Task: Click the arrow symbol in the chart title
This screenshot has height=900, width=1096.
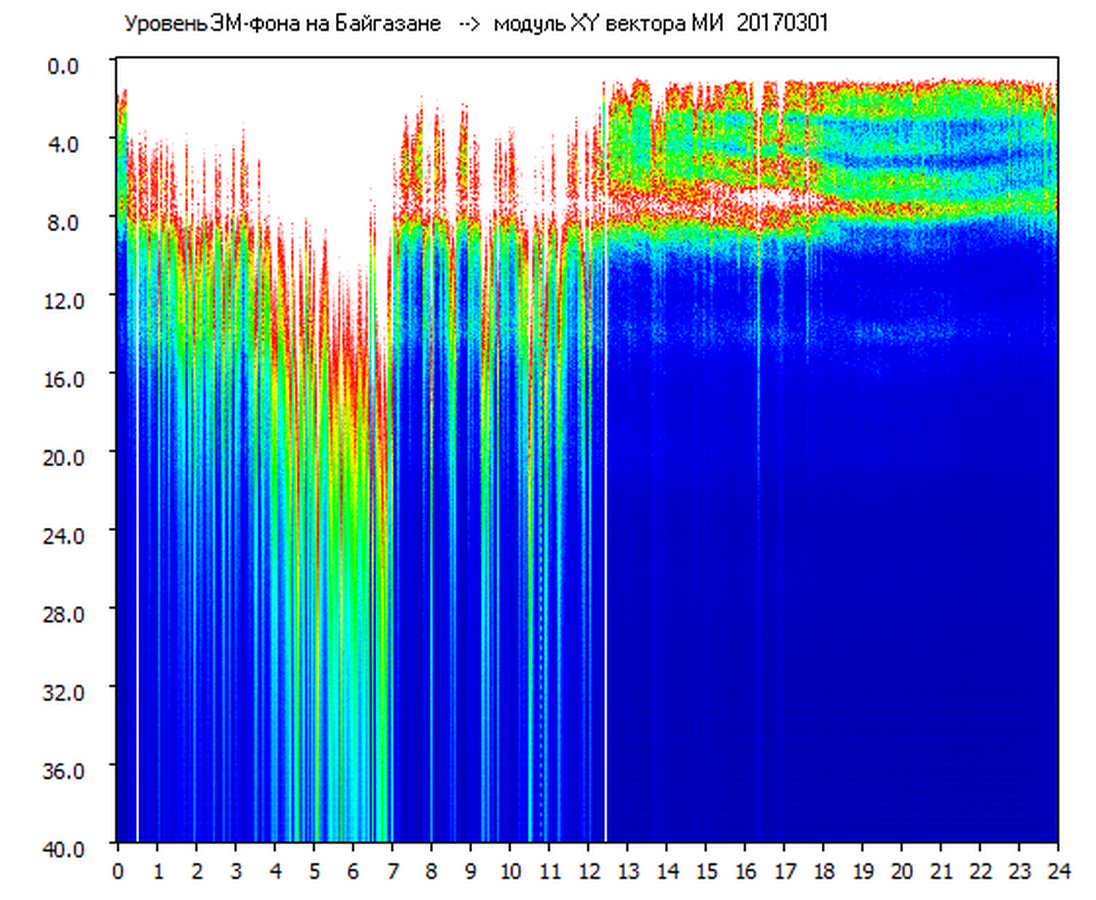Action: tap(468, 24)
